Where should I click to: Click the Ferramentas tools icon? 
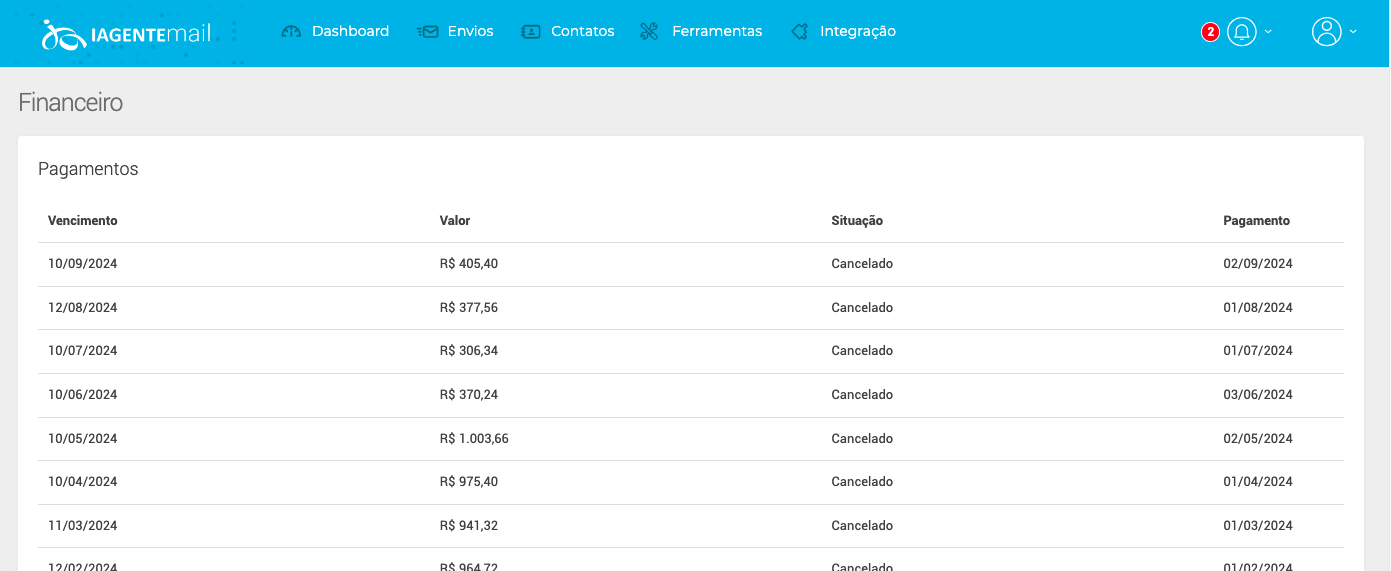coord(649,32)
